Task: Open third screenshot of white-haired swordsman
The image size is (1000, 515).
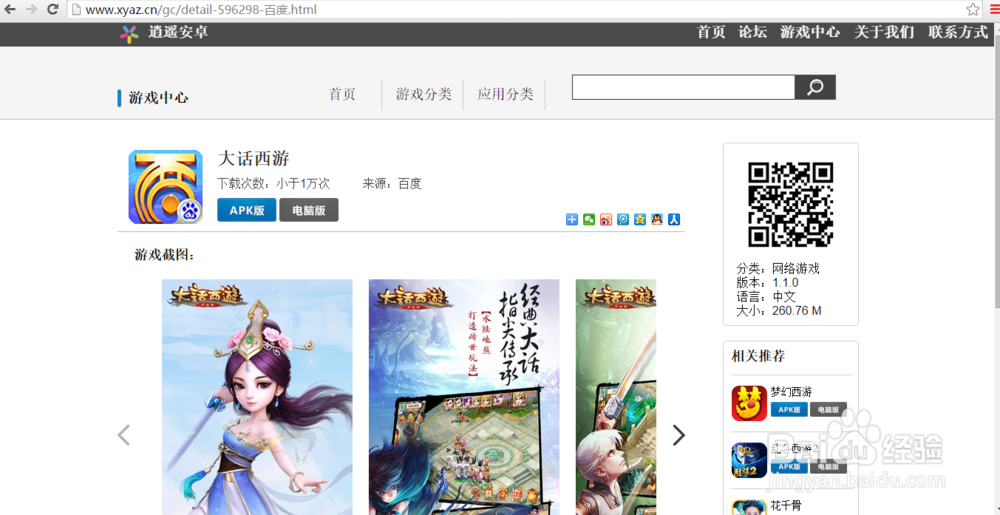Action: [616, 397]
